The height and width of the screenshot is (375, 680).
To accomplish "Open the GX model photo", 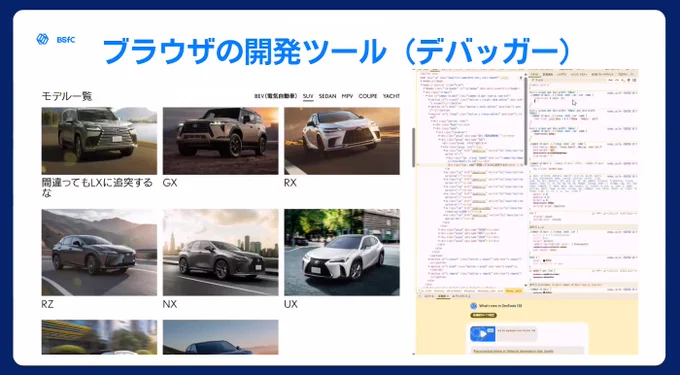I will [220, 141].
